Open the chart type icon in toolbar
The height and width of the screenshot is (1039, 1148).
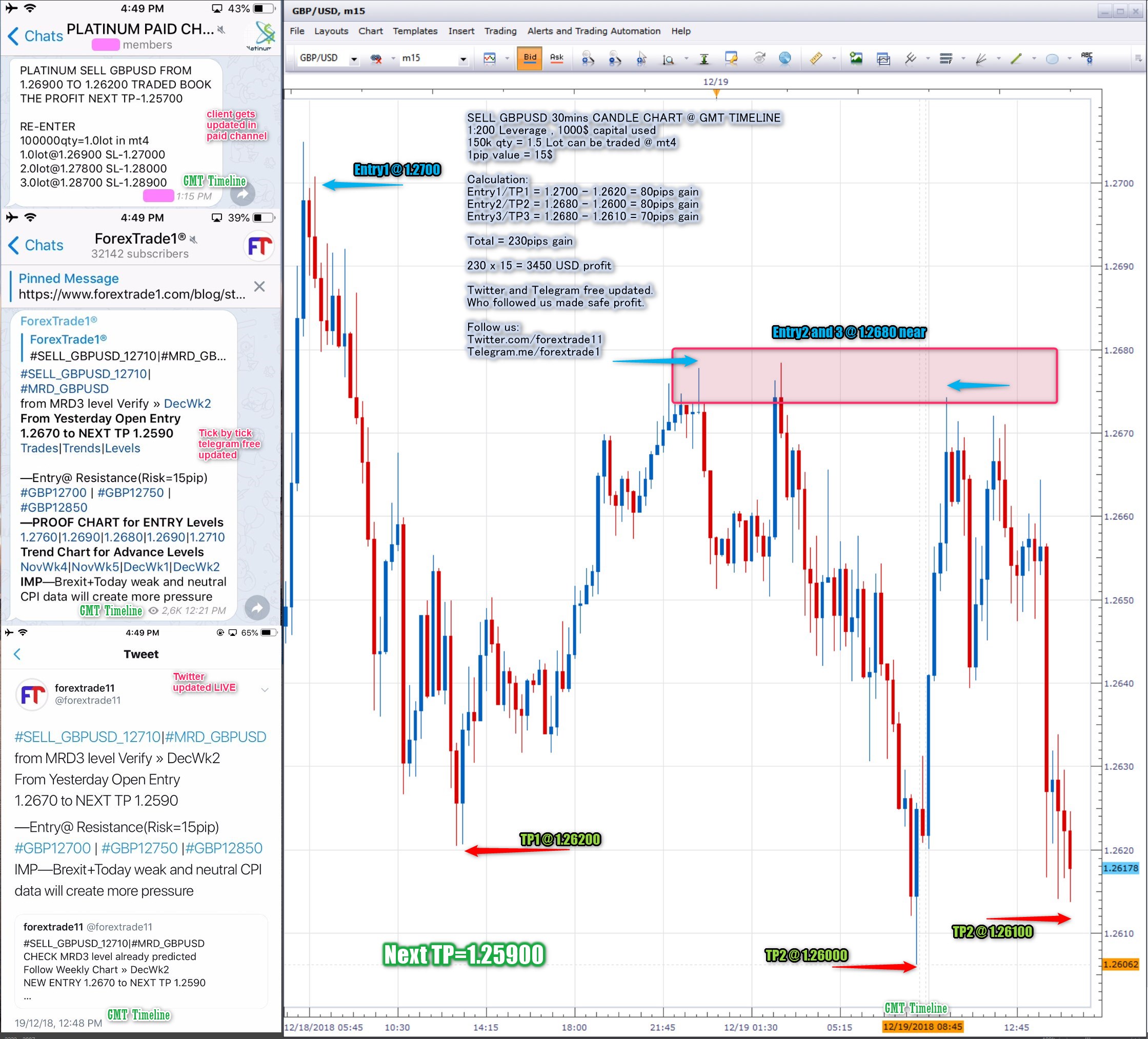[x=490, y=58]
